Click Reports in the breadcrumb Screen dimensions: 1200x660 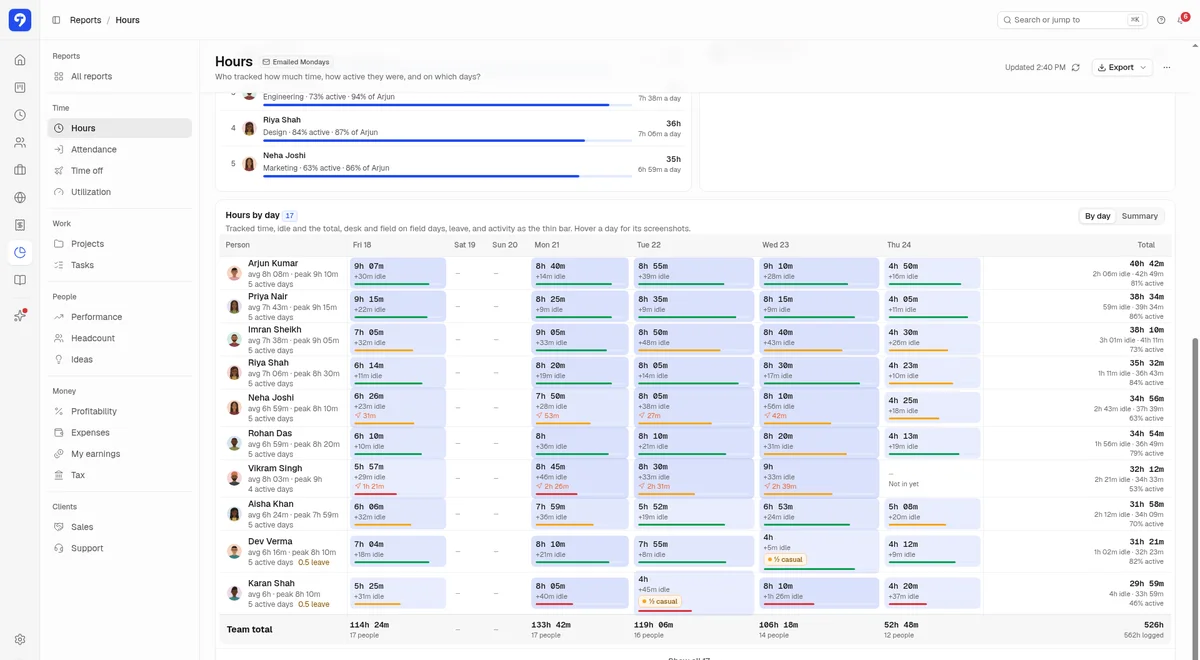85,20
